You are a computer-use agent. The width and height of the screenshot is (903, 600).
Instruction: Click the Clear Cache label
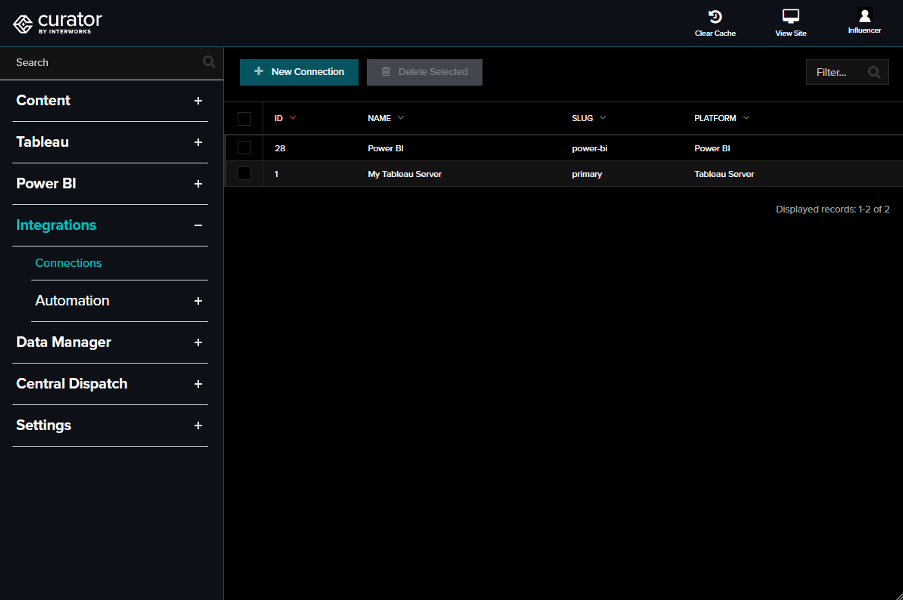click(x=715, y=33)
